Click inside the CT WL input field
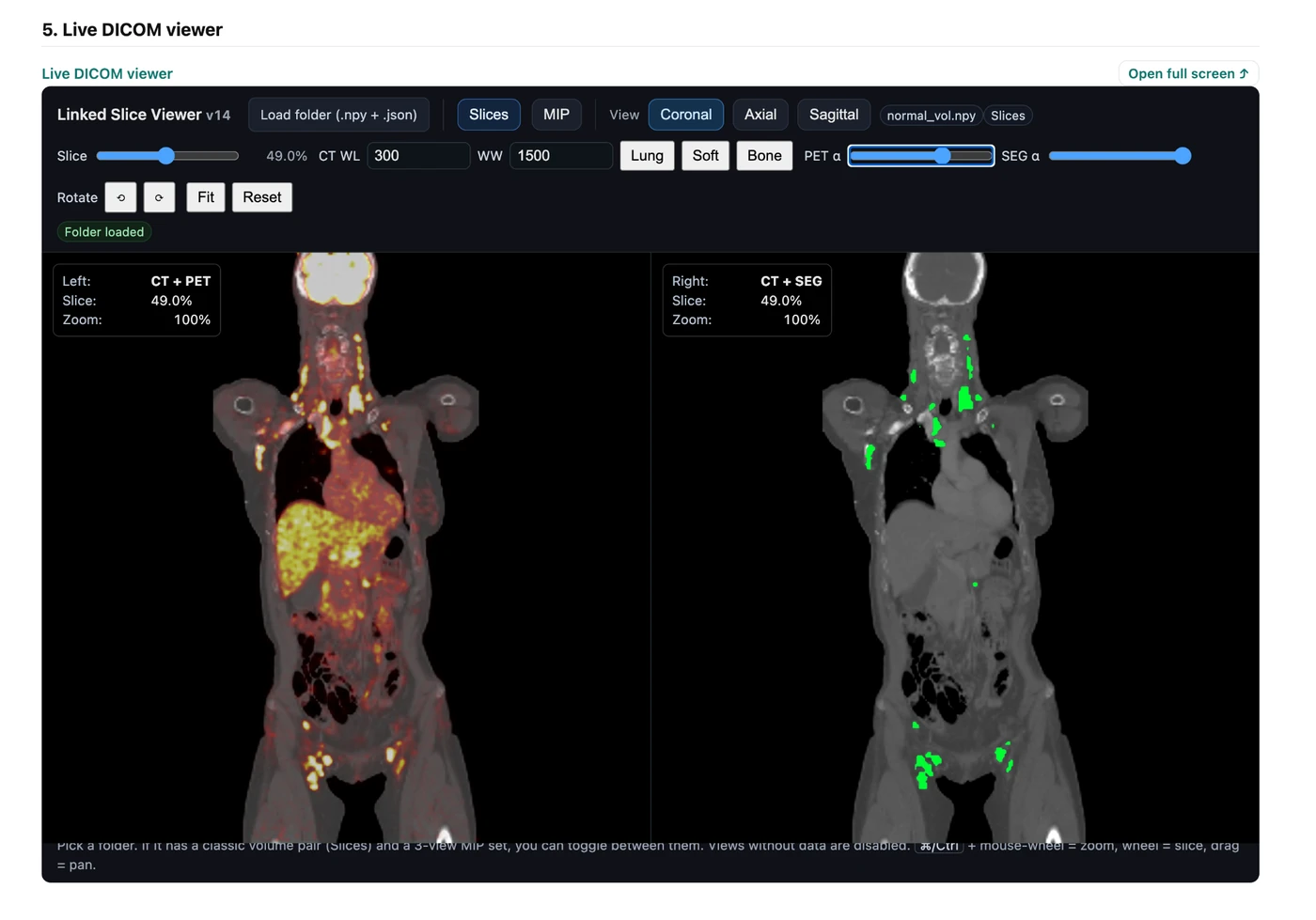This screenshot has width=1316, height=920. pyautogui.click(x=418, y=155)
